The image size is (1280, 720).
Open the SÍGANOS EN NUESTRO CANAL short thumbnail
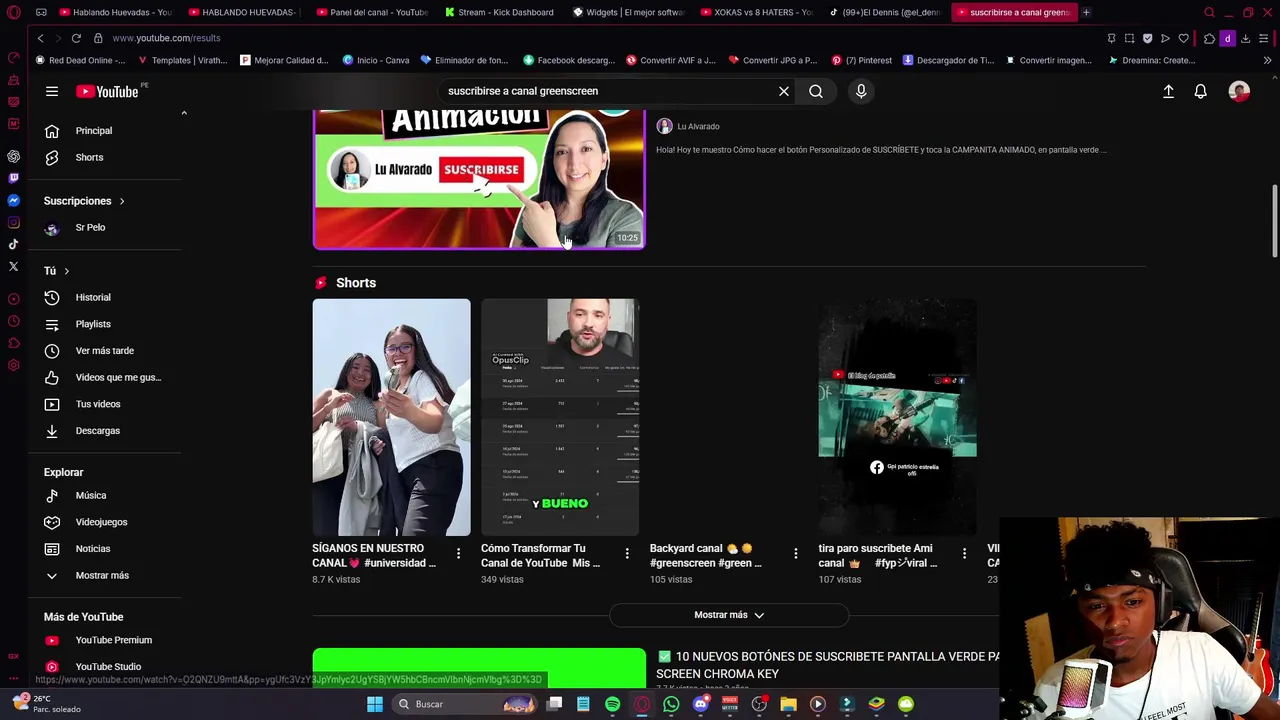click(391, 417)
